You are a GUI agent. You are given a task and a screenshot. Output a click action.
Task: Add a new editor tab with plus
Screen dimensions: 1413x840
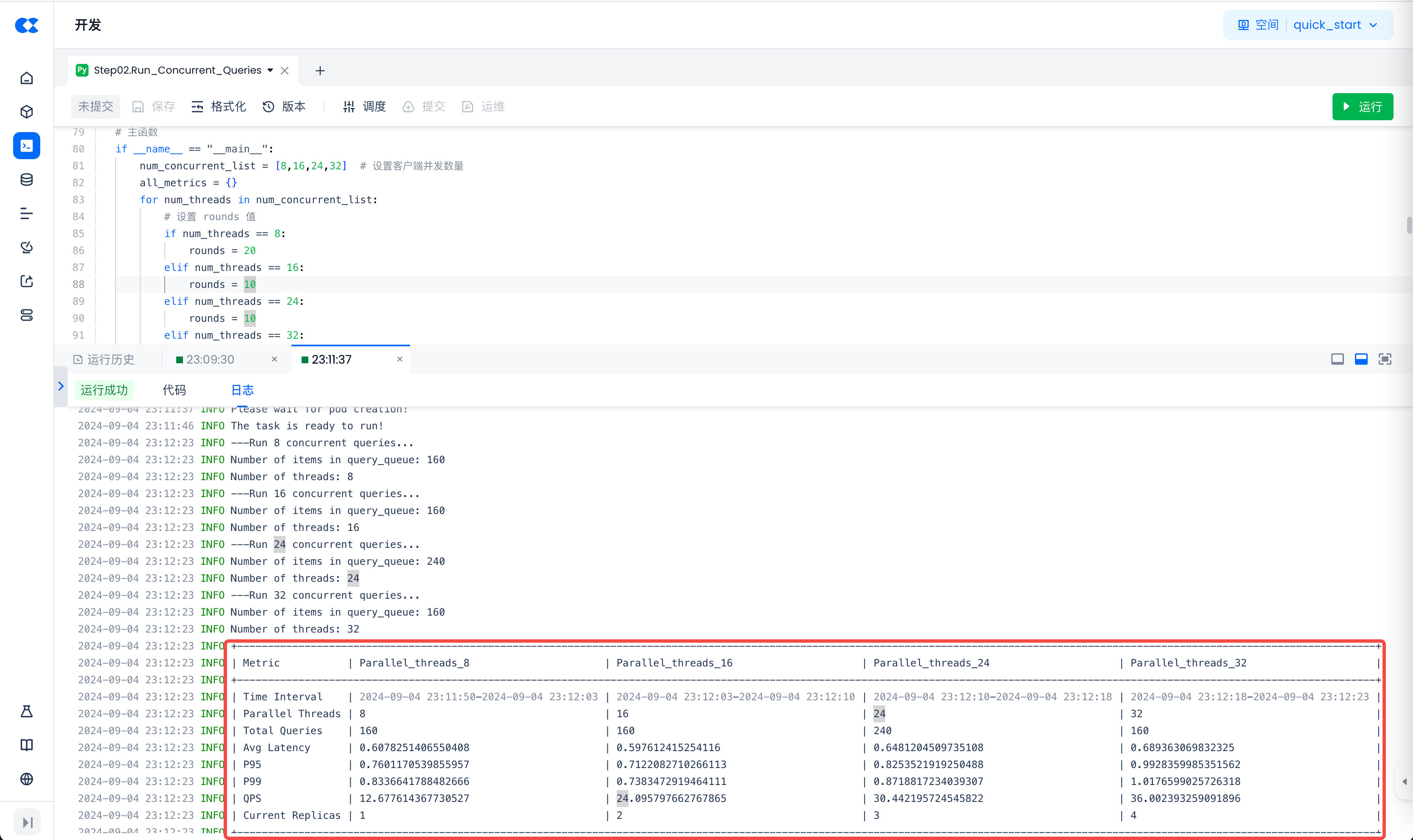[320, 70]
